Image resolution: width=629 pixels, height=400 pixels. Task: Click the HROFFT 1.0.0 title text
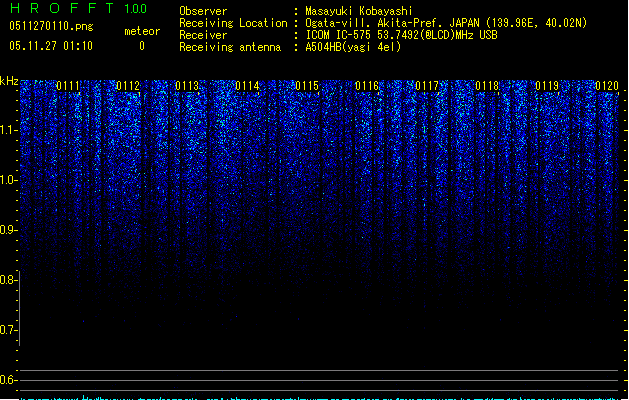click(x=78, y=8)
